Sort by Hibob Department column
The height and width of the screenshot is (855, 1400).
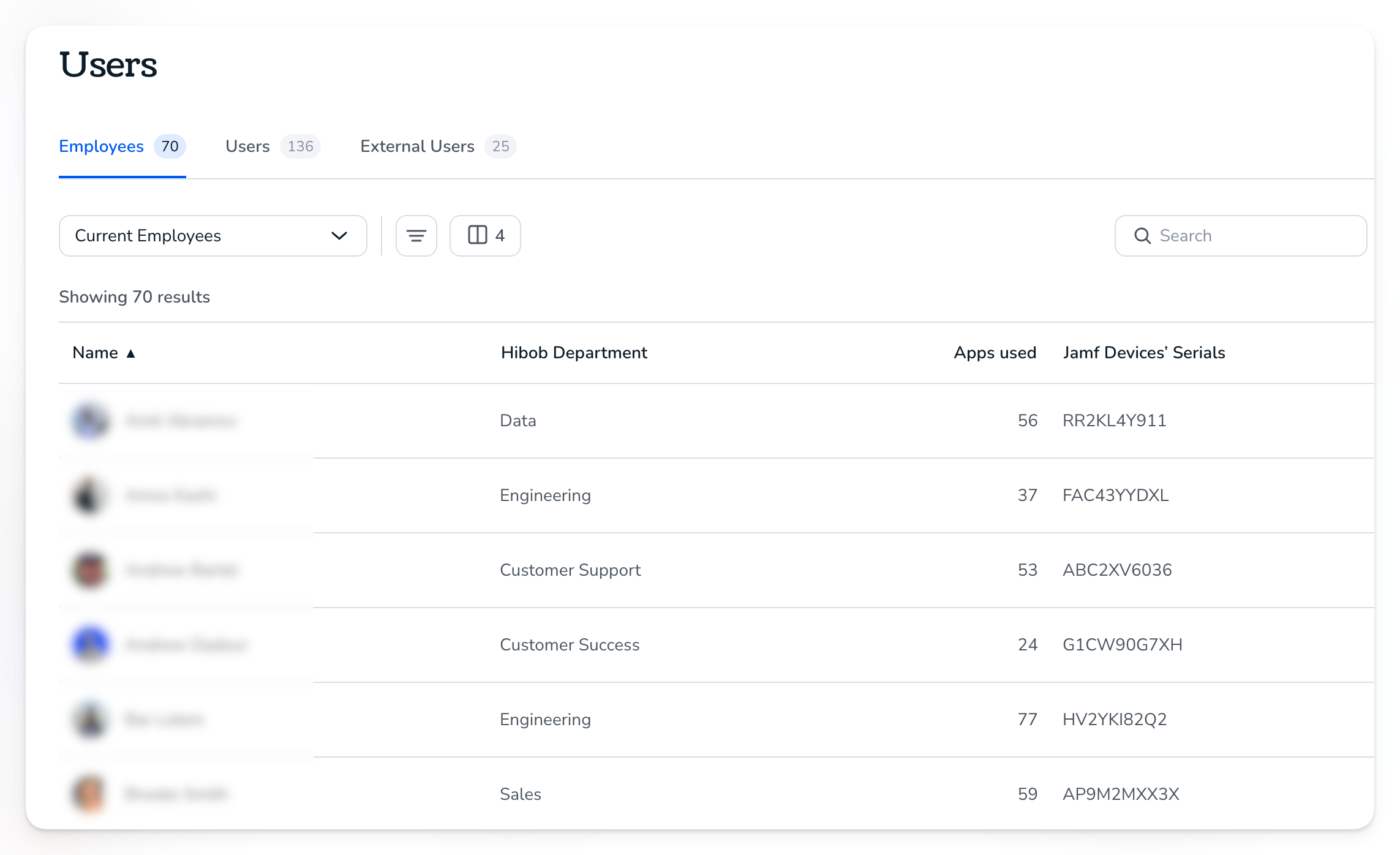coord(574,353)
